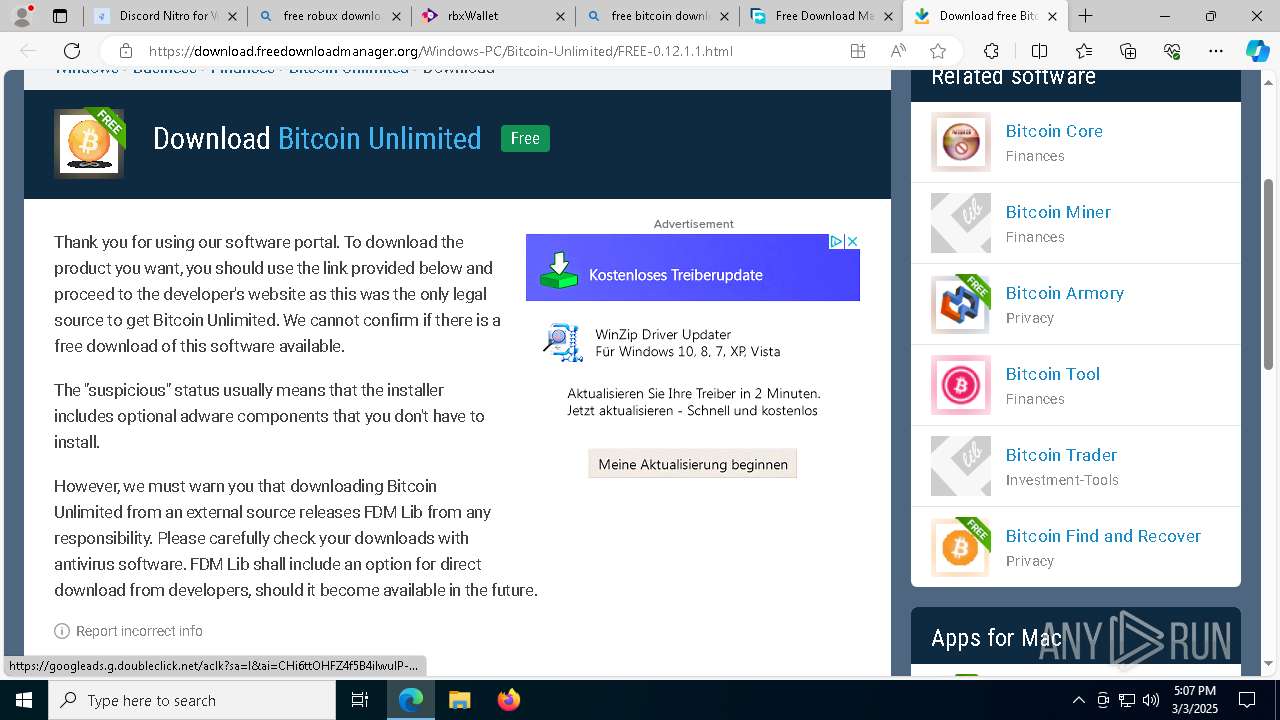
Task: Click the Bitcoin Armory icon
Action: tap(961, 304)
